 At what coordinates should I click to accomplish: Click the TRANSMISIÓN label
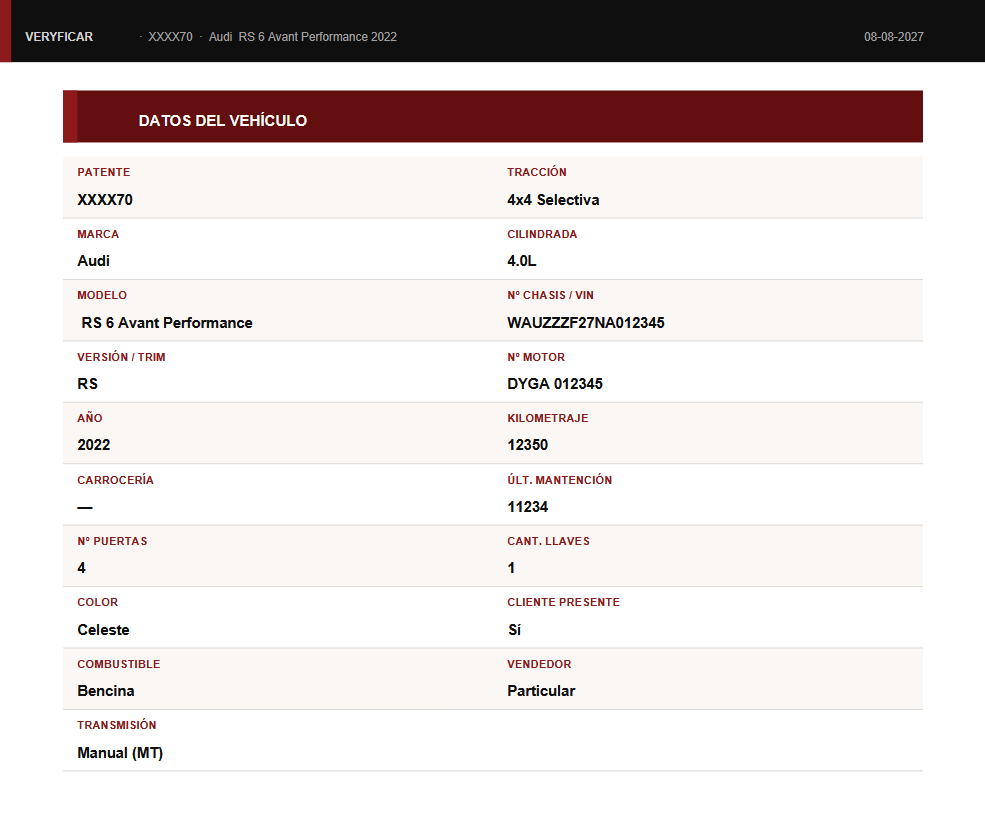pyautogui.click(x=117, y=725)
